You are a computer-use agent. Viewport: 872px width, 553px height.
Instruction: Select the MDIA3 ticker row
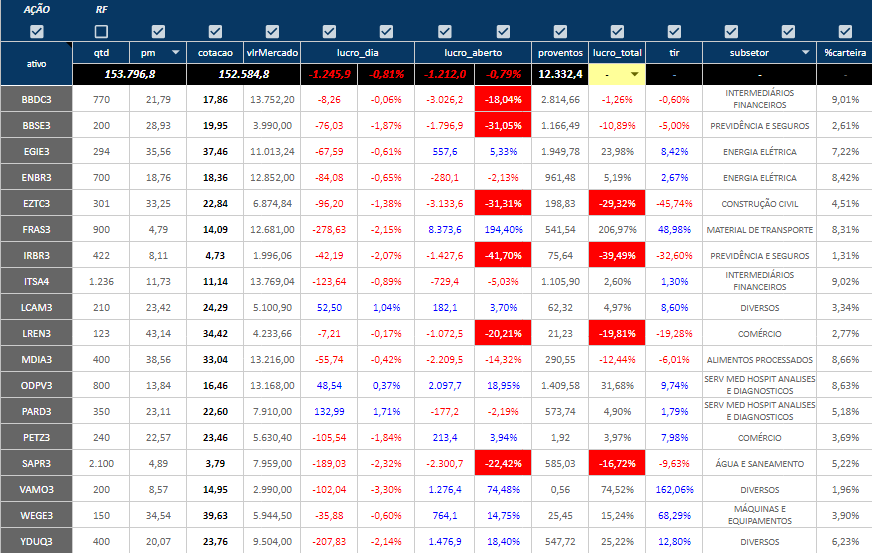click(37, 359)
